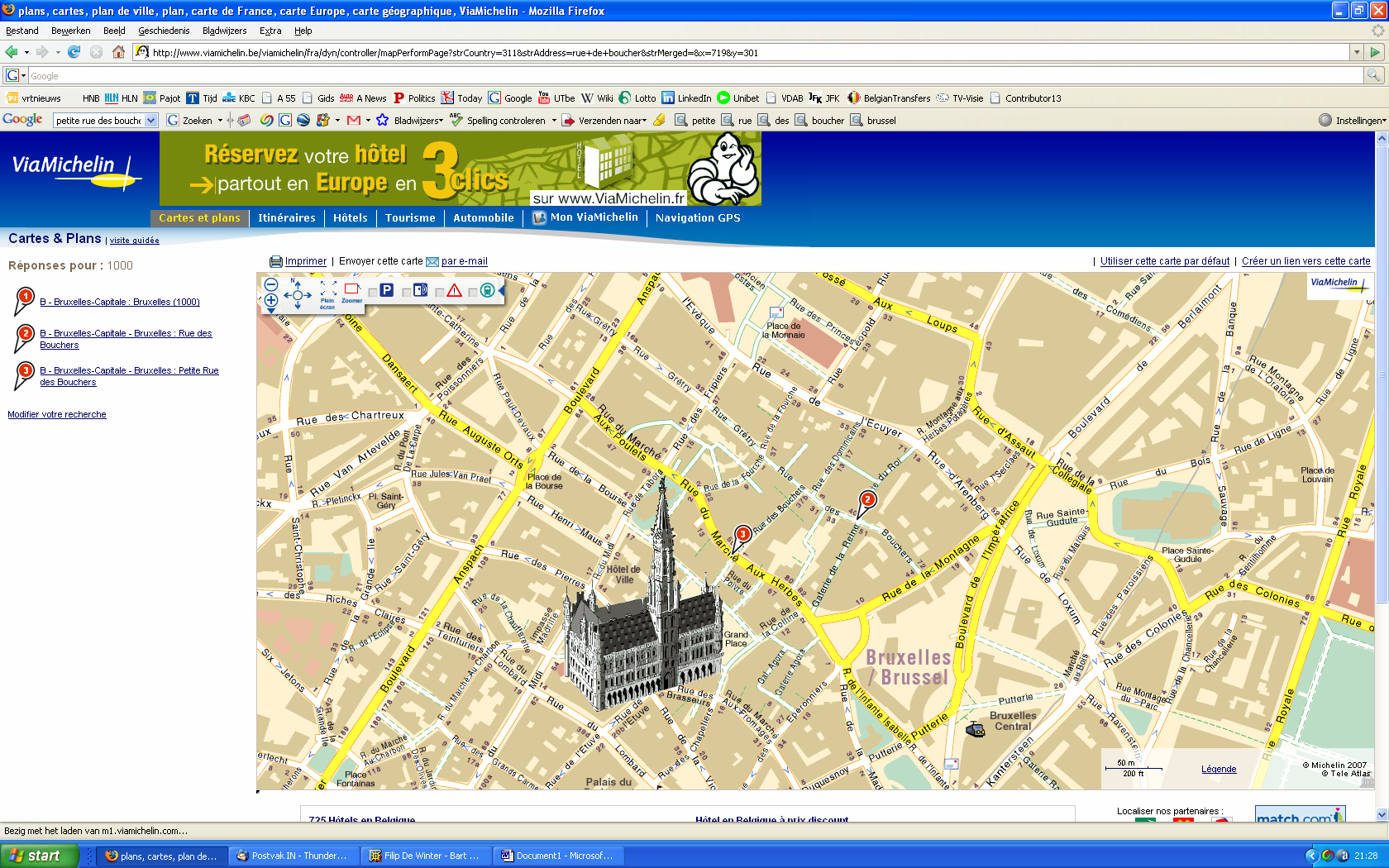Screen dimensions: 1389x868
Task: Click the Reload page button
Action: click(x=74, y=52)
